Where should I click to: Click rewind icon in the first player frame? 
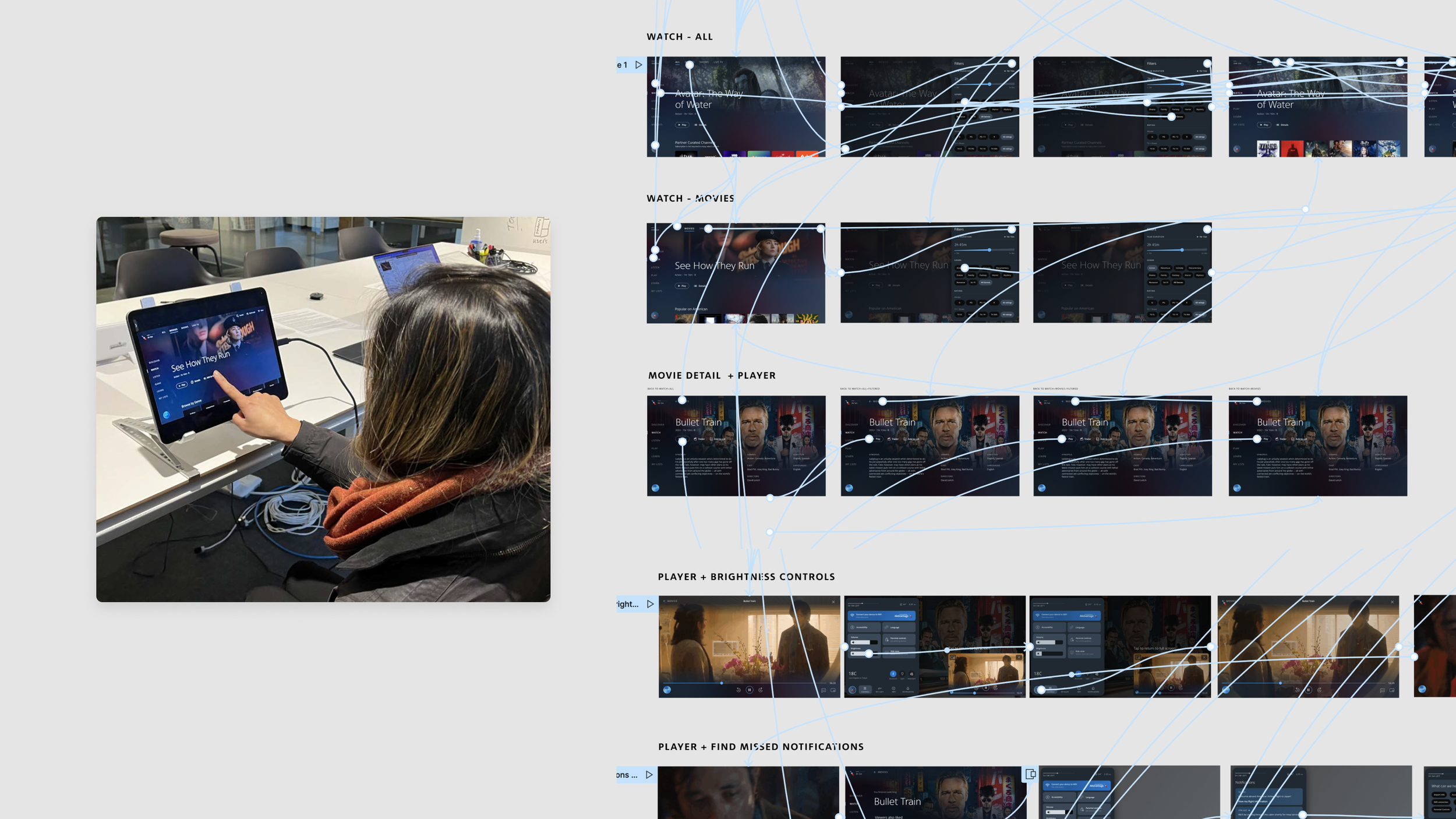(x=738, y=690)
